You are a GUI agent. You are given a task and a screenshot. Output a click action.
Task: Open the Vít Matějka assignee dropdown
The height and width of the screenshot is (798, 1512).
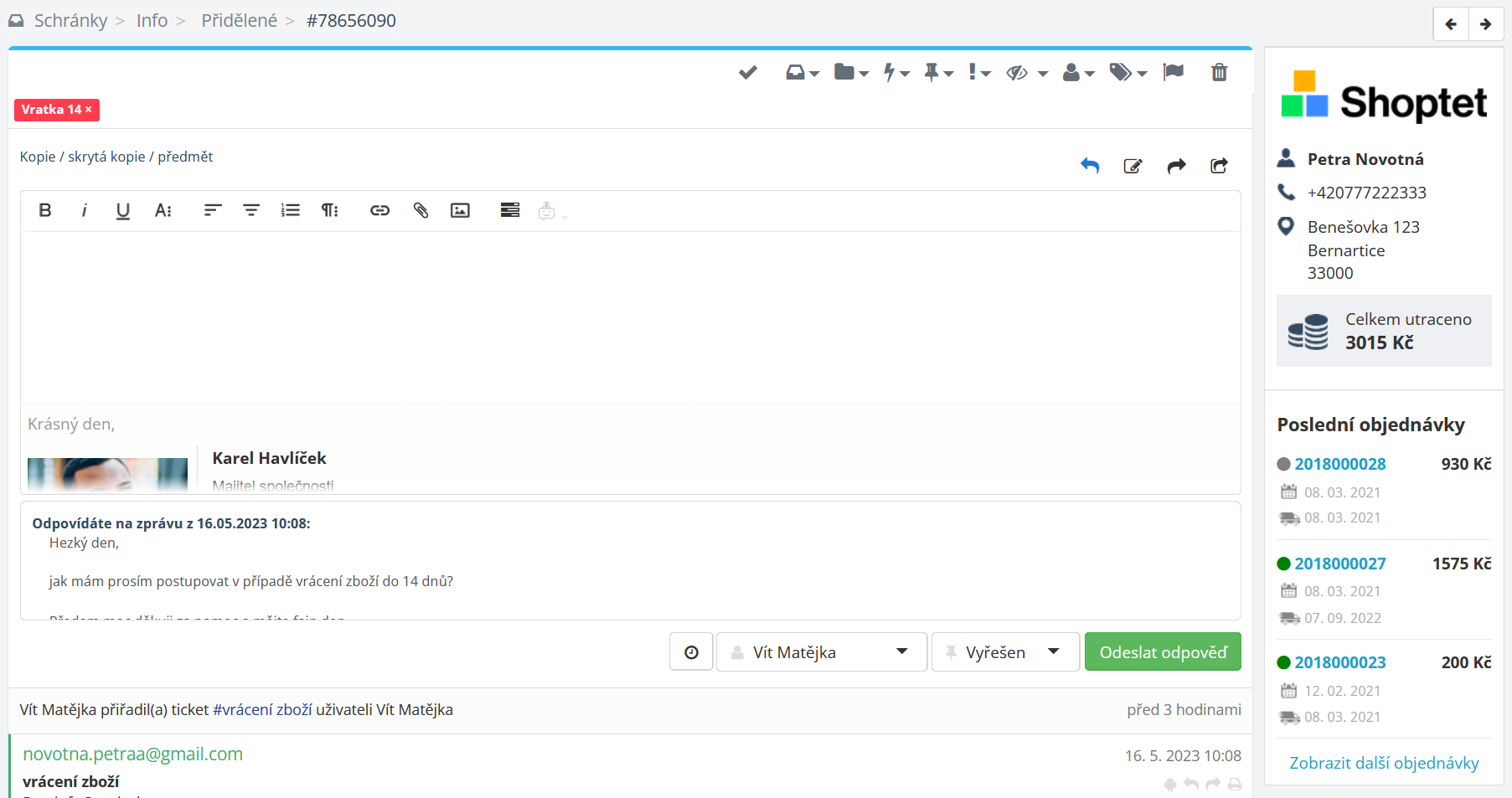pos(821,652)
